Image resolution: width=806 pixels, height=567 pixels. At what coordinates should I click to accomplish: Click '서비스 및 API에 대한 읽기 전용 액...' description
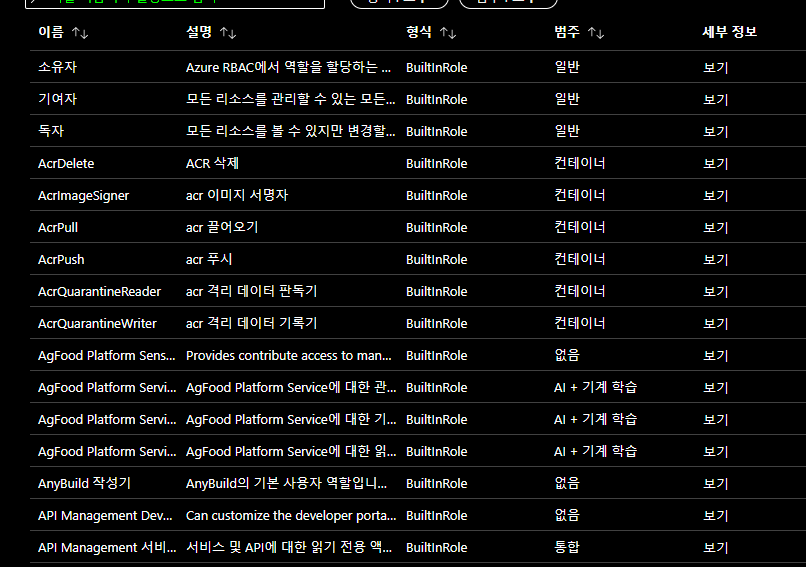click(x=289, y=547)
